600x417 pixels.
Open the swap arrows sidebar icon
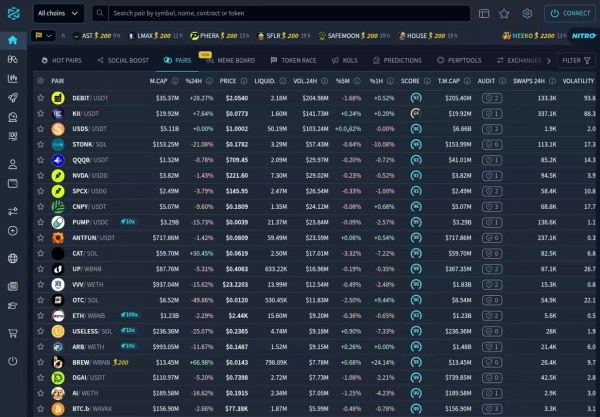[x=13, y=211]
